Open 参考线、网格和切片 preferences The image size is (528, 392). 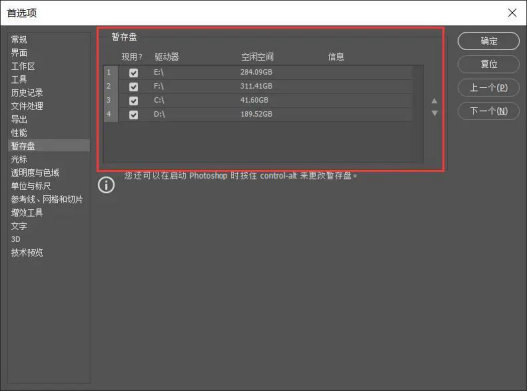(x=47, y=199)
